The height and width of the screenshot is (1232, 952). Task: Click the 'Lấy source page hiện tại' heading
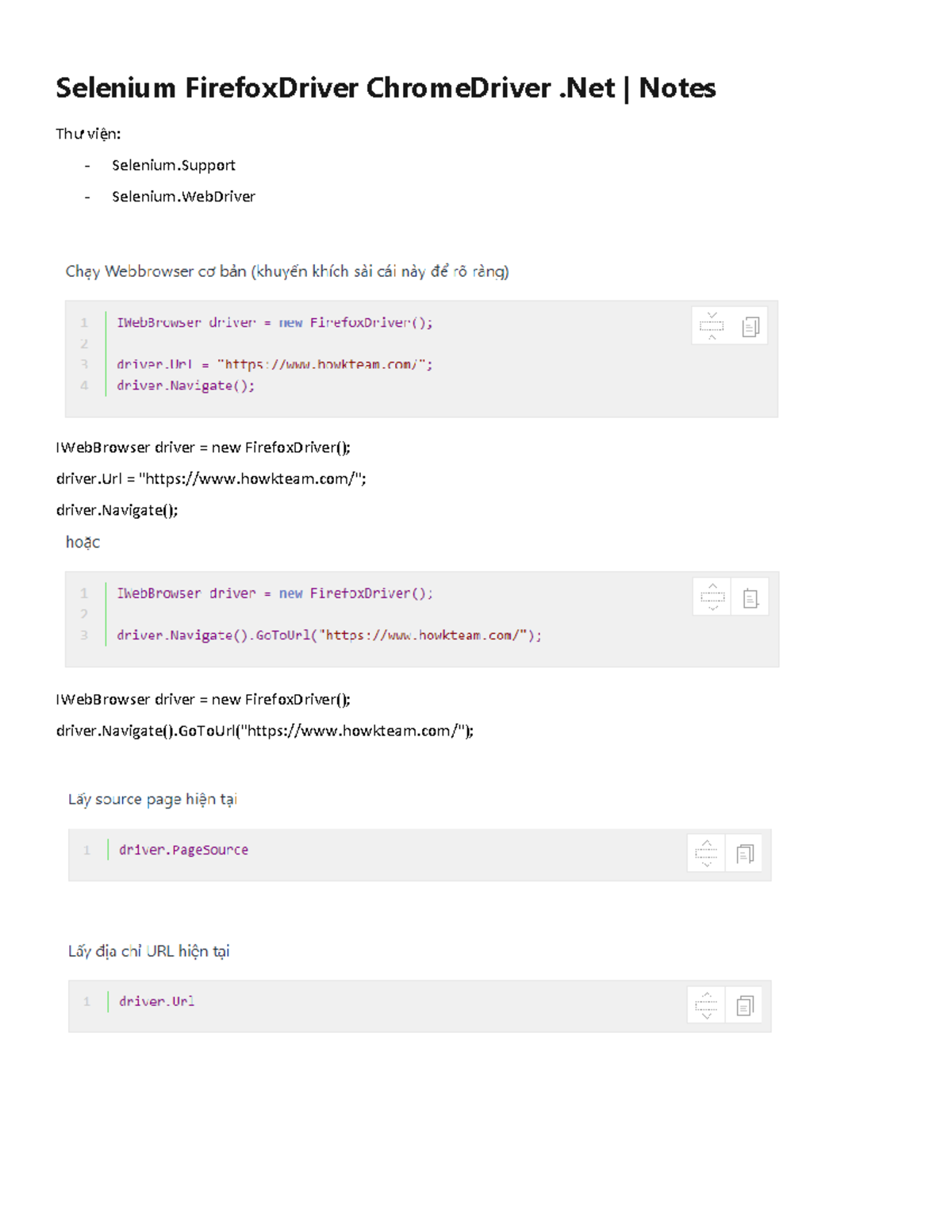(152, 799)
